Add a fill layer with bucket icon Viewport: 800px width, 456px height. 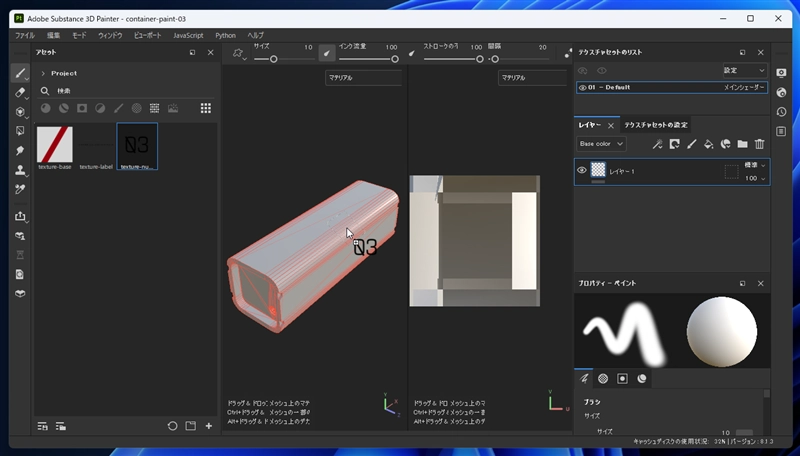click(x=708, y=144)
